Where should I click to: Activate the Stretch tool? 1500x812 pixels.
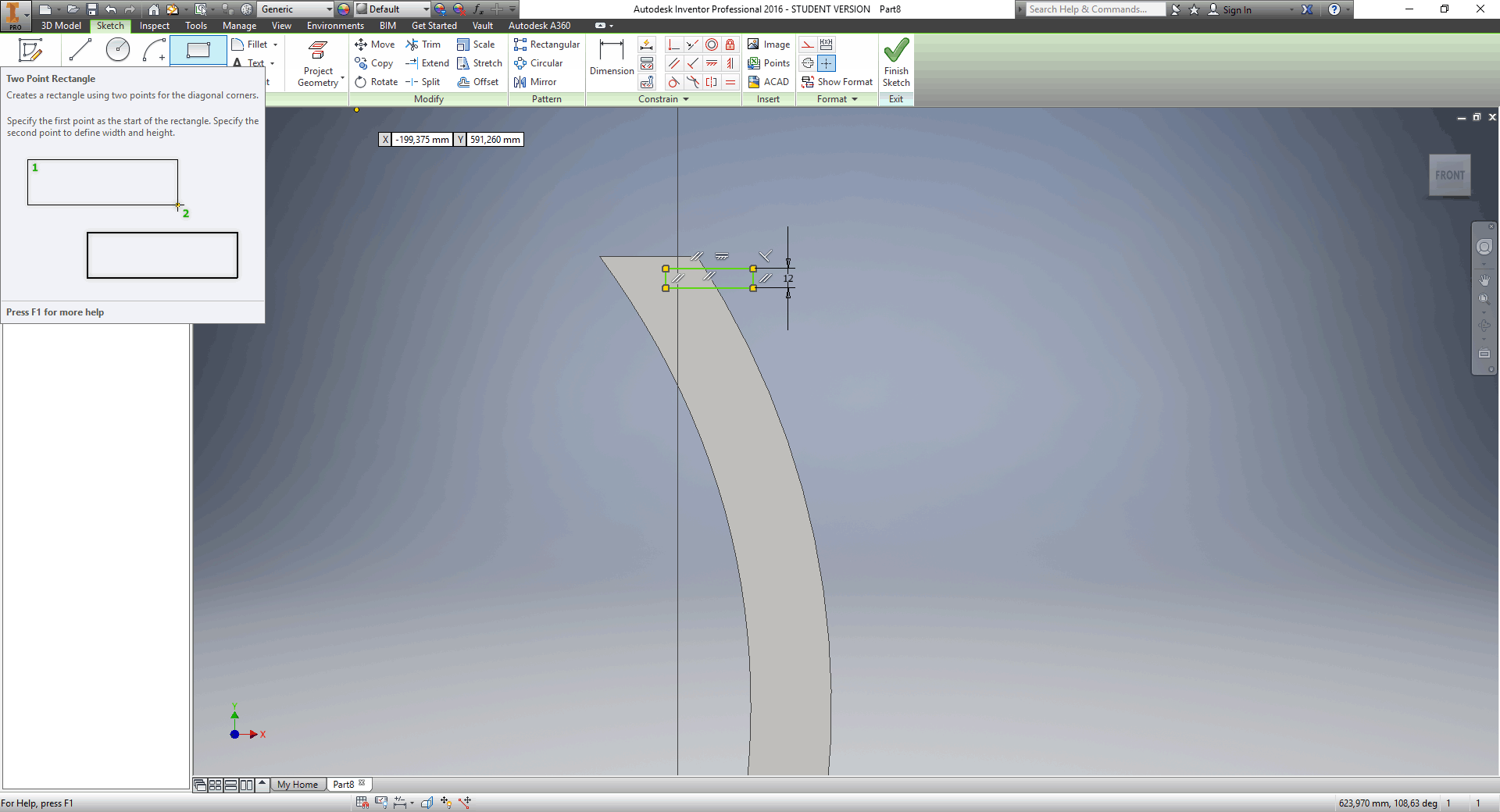[x=480, y=63]
